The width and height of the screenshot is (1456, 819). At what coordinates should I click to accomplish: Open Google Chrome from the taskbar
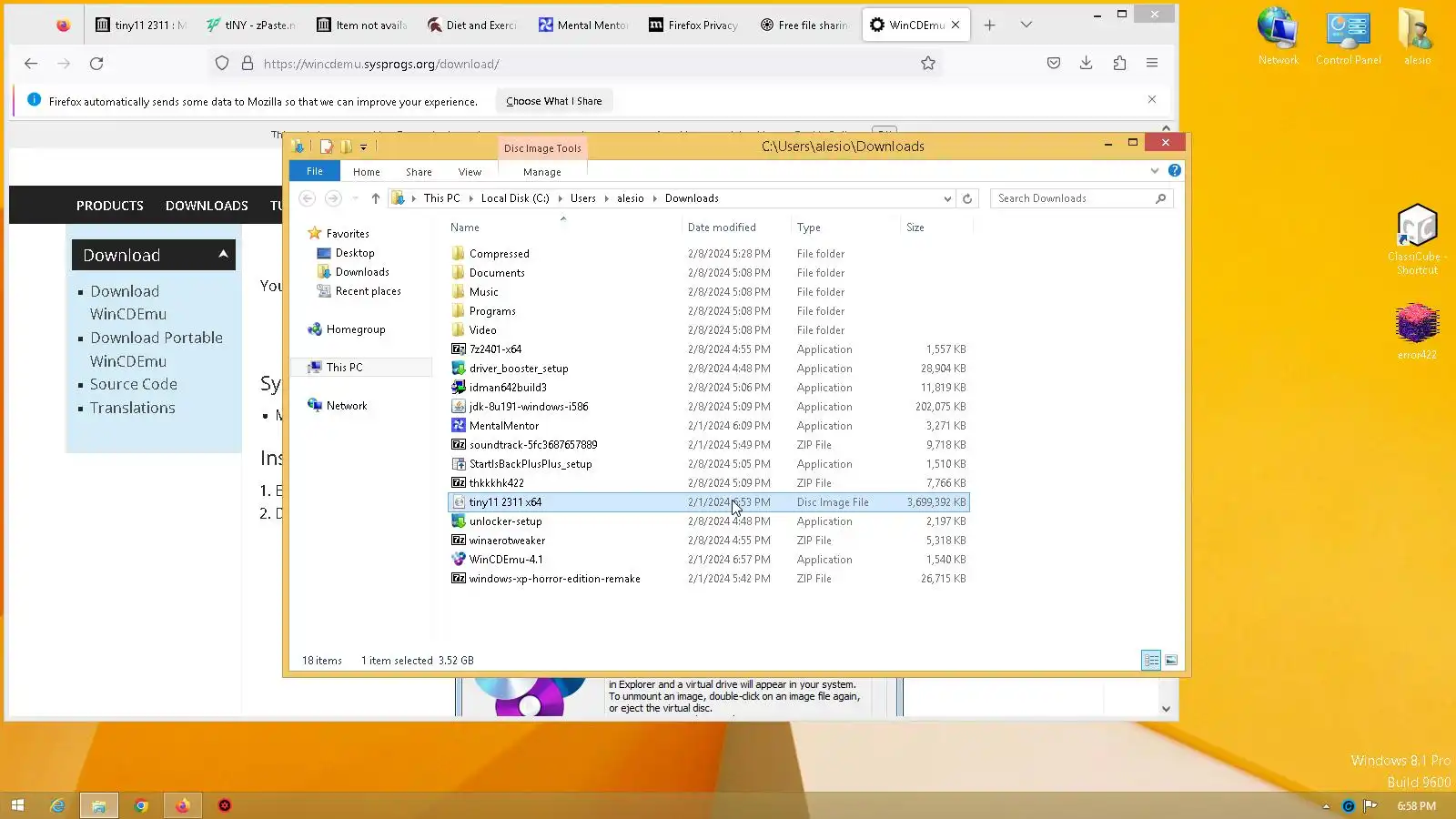pos(141,805)
